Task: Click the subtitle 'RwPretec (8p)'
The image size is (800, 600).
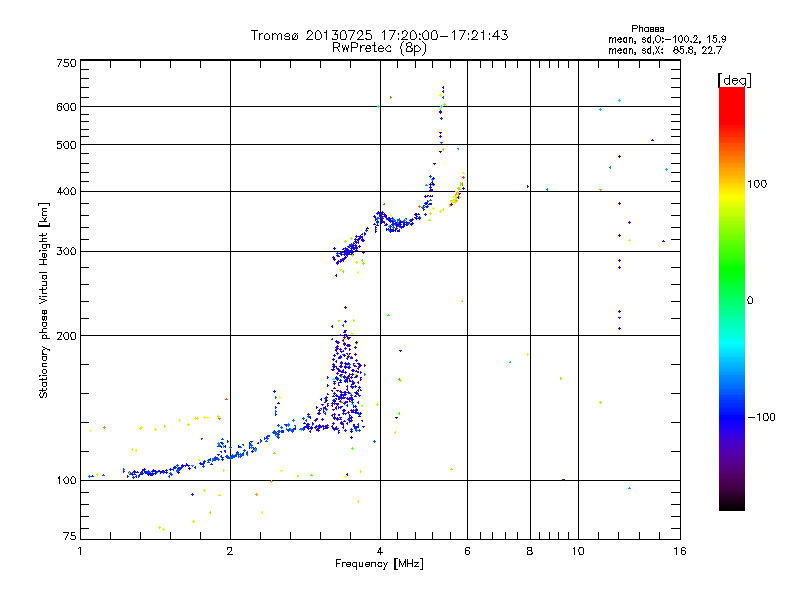Action: click(379, 48)
